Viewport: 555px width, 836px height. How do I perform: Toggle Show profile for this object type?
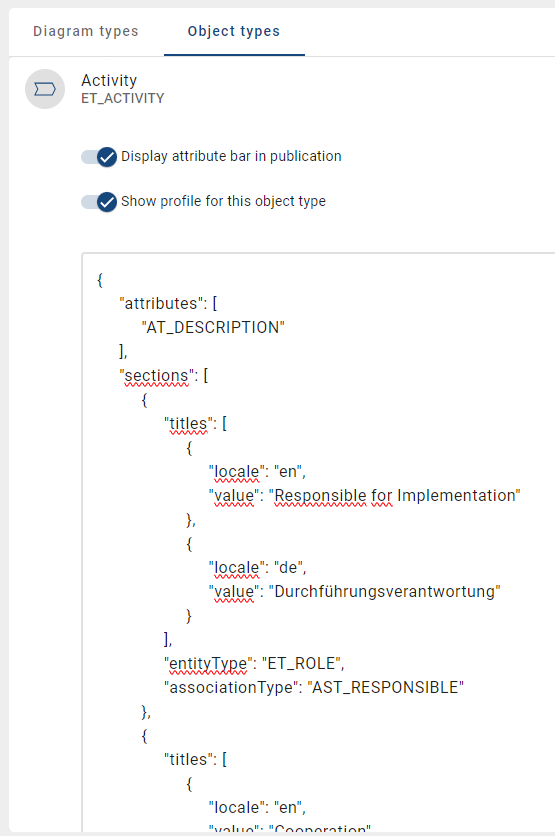[x=99, y=202]
